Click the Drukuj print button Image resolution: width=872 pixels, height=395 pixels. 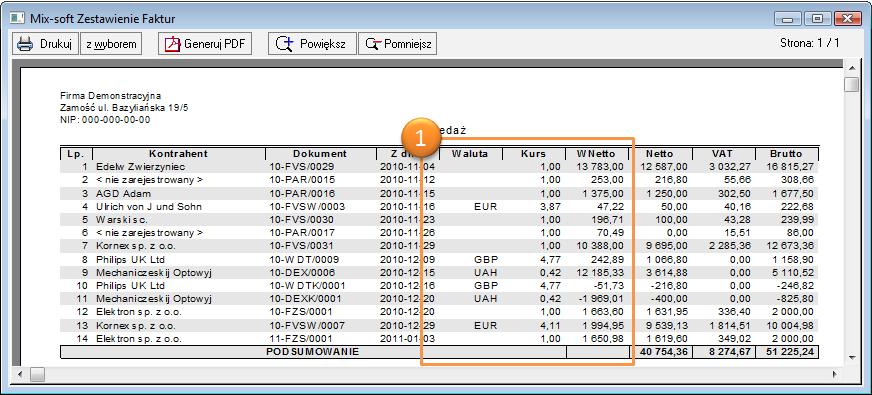click(x=45, y=44)
